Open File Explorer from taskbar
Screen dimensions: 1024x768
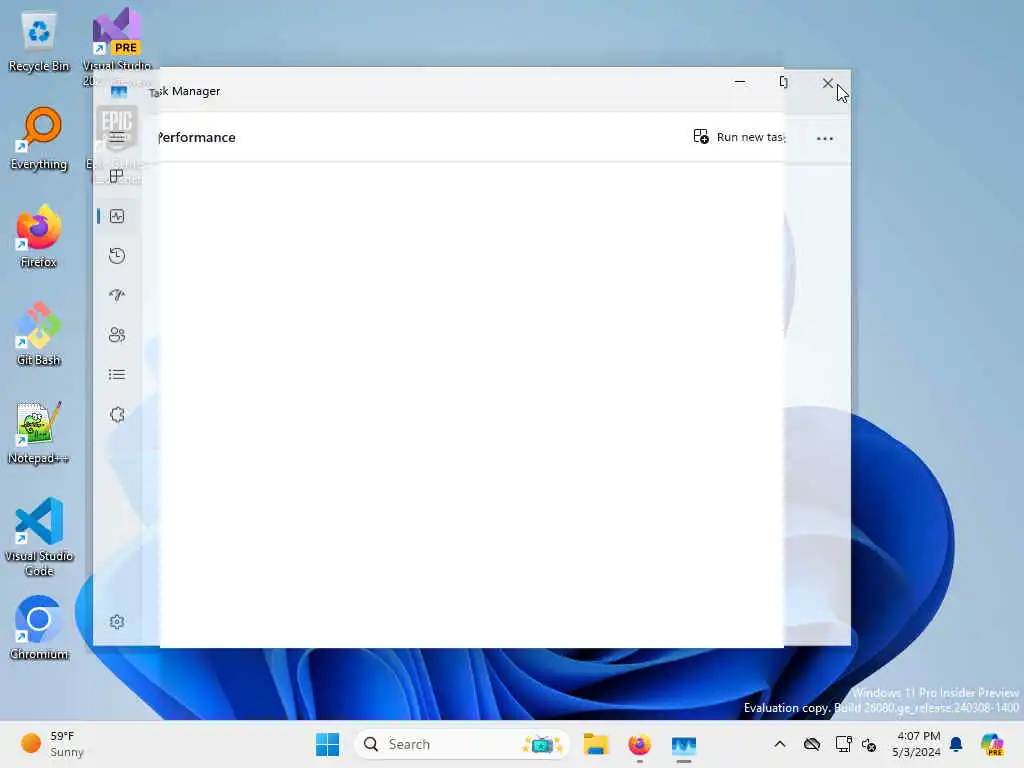point(596,744)
